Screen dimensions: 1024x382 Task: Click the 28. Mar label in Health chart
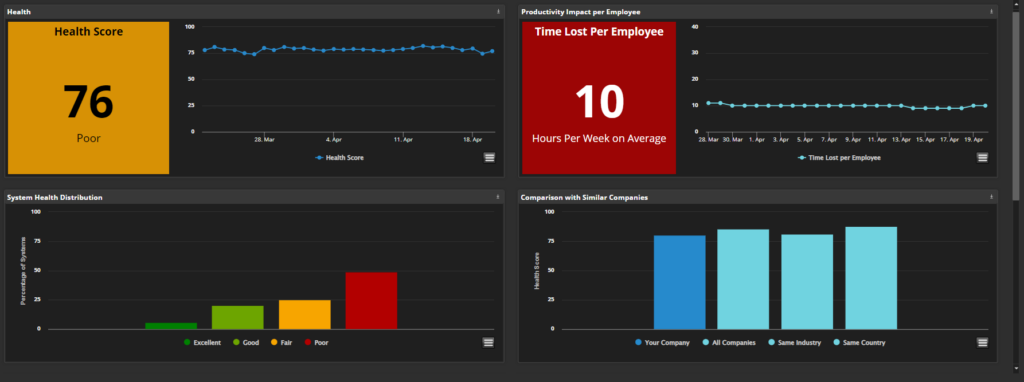click(x=263, y=140)
